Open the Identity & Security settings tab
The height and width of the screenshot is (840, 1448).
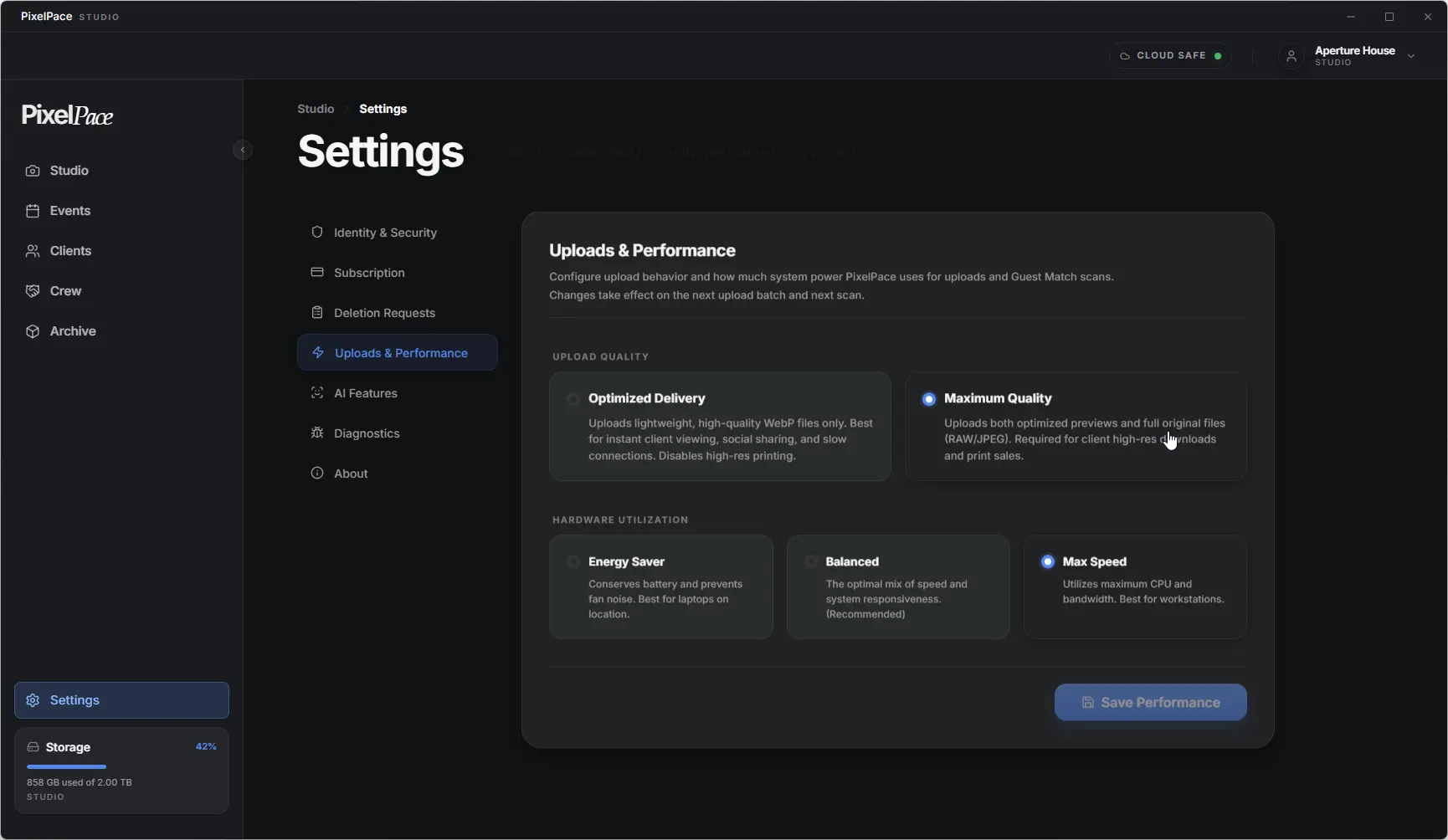398,233
